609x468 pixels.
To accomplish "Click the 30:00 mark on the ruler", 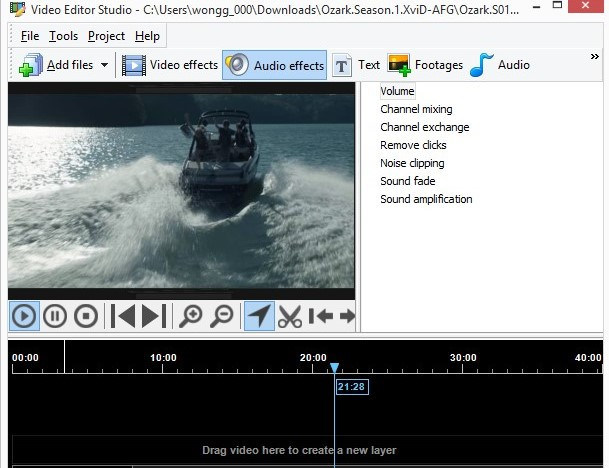I will (x=463, y=358).
